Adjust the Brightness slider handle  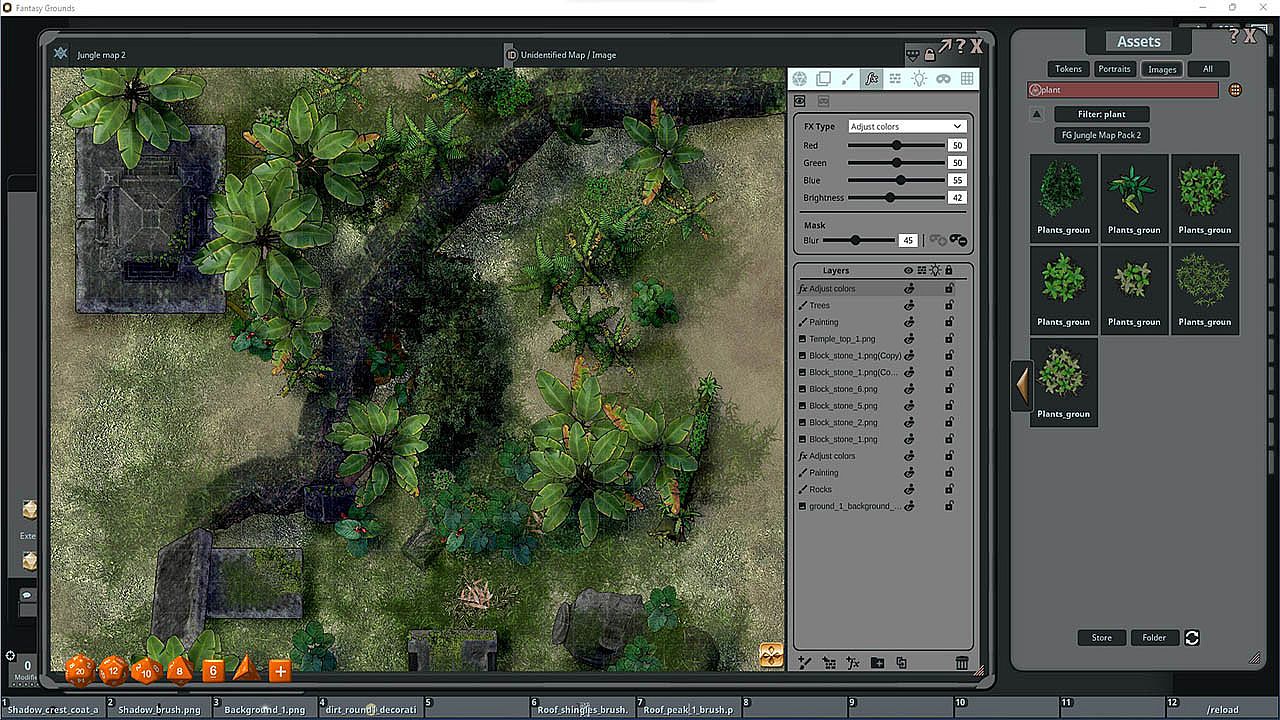click(890, 198)
